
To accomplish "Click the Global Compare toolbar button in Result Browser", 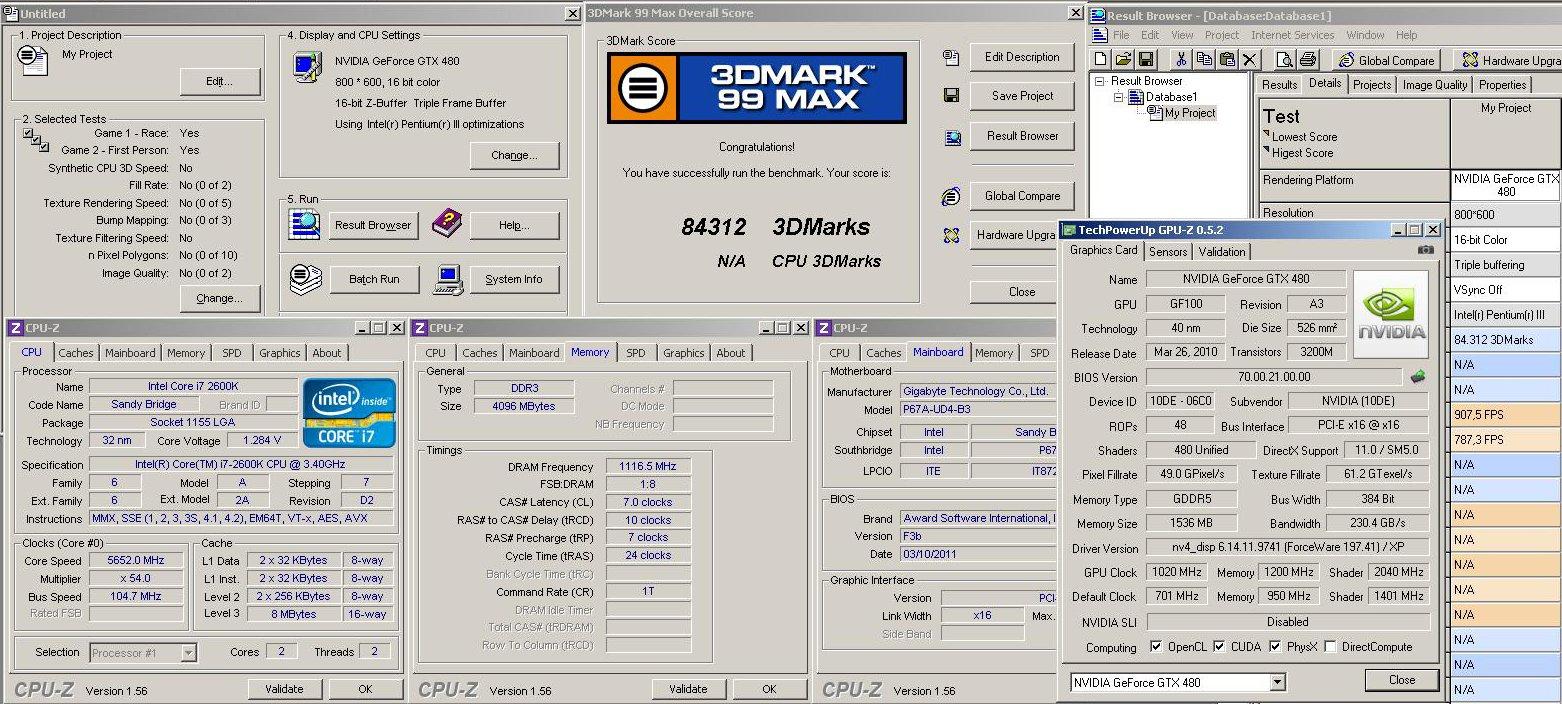I will 1387,60.
